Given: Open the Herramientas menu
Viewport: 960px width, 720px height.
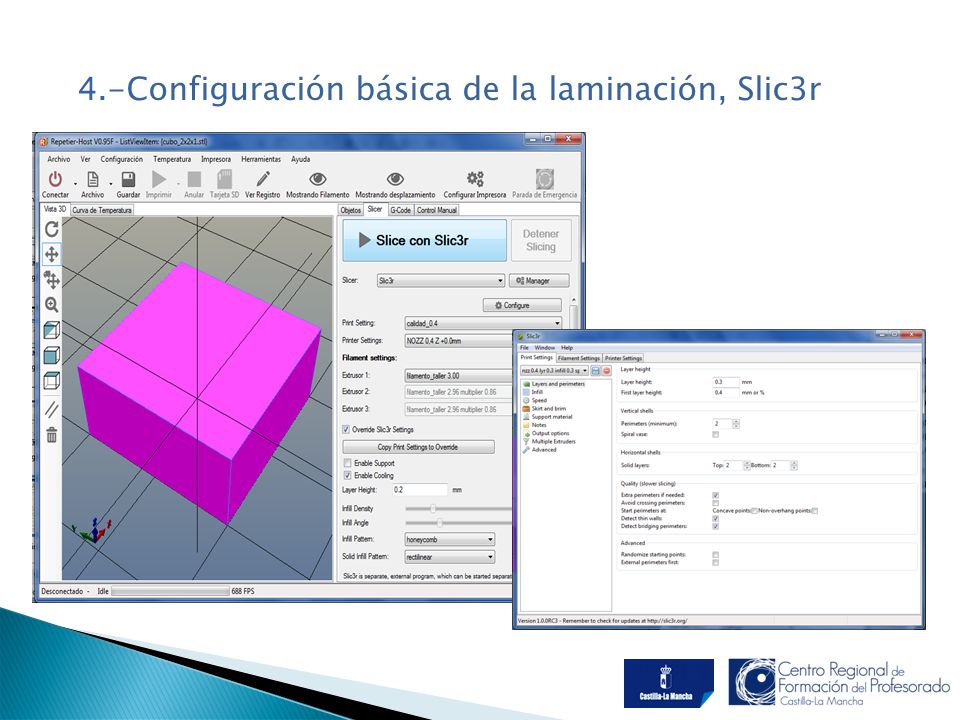Looking at the screenshot, I should tap(261, 159).
